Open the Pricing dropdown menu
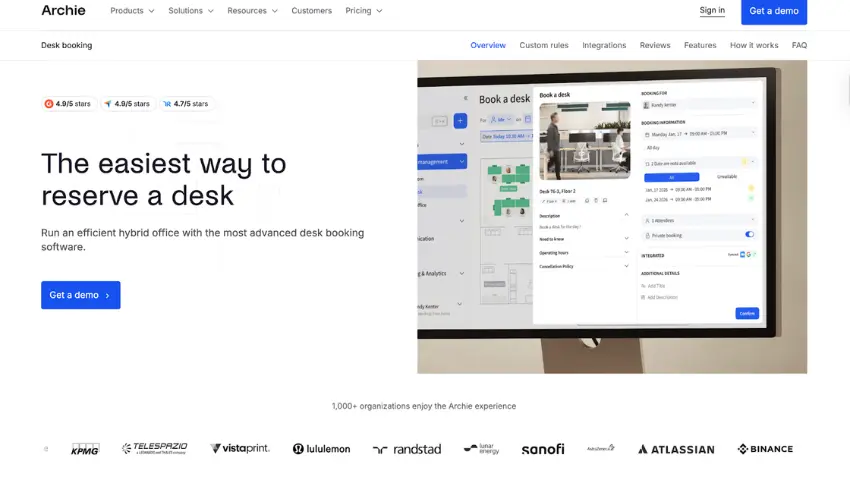The width and height of the screenshot is (850, 494). tap(364, 11)
